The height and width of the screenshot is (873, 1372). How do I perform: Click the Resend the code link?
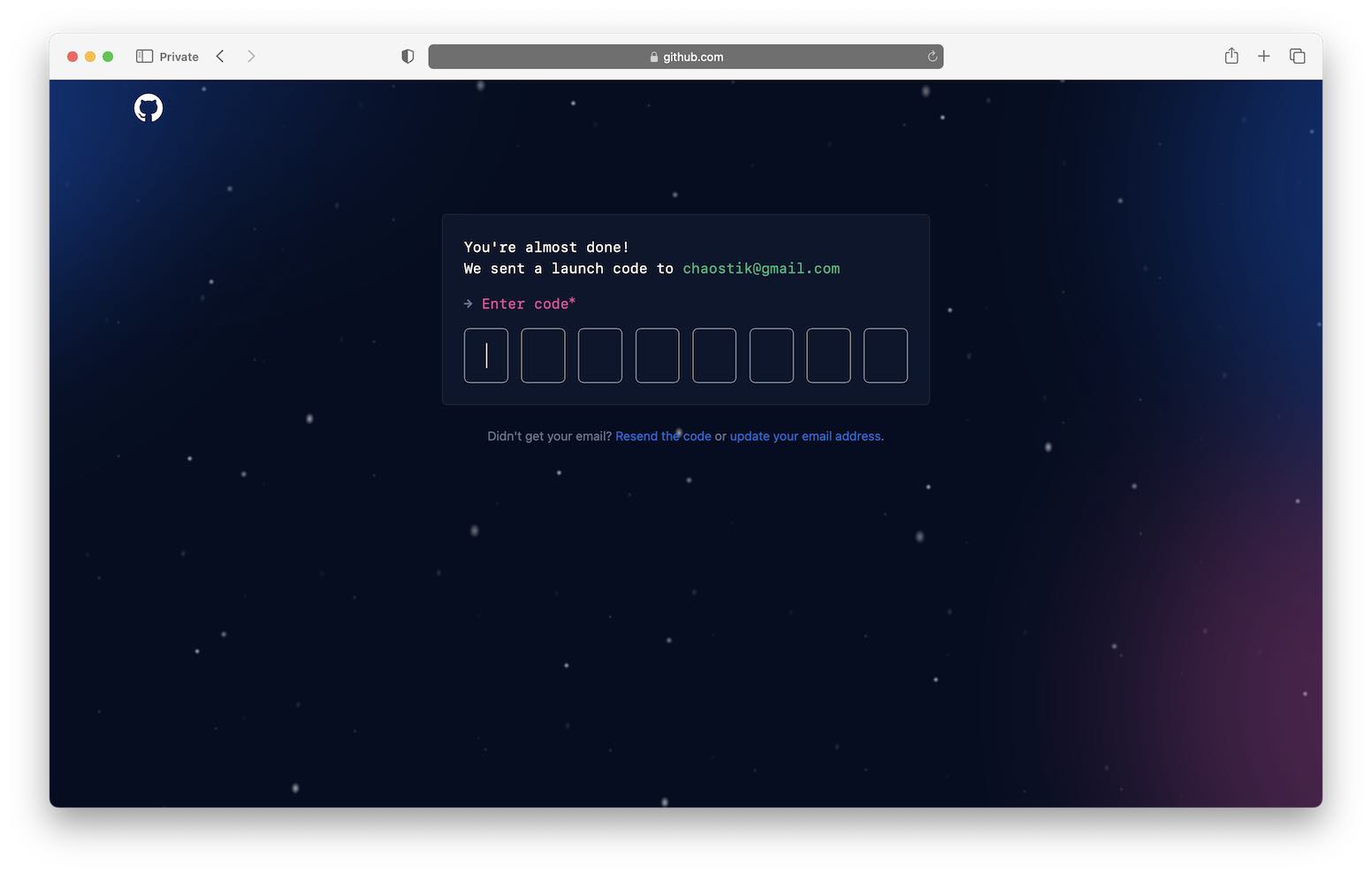coord(663,436)
